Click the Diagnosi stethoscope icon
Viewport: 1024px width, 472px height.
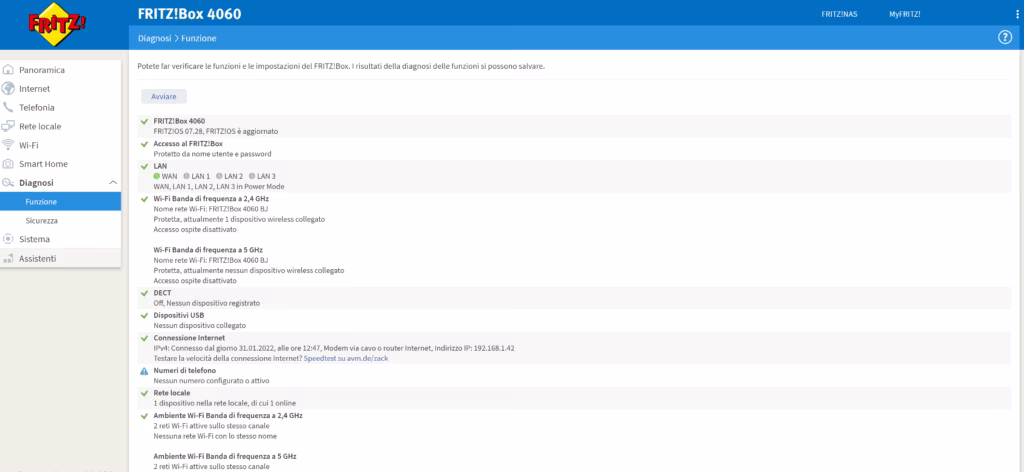[x=8, y=183]
